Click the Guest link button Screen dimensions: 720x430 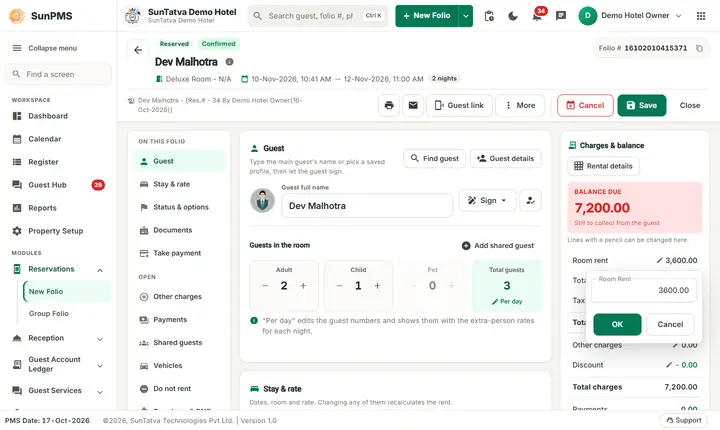459,105
